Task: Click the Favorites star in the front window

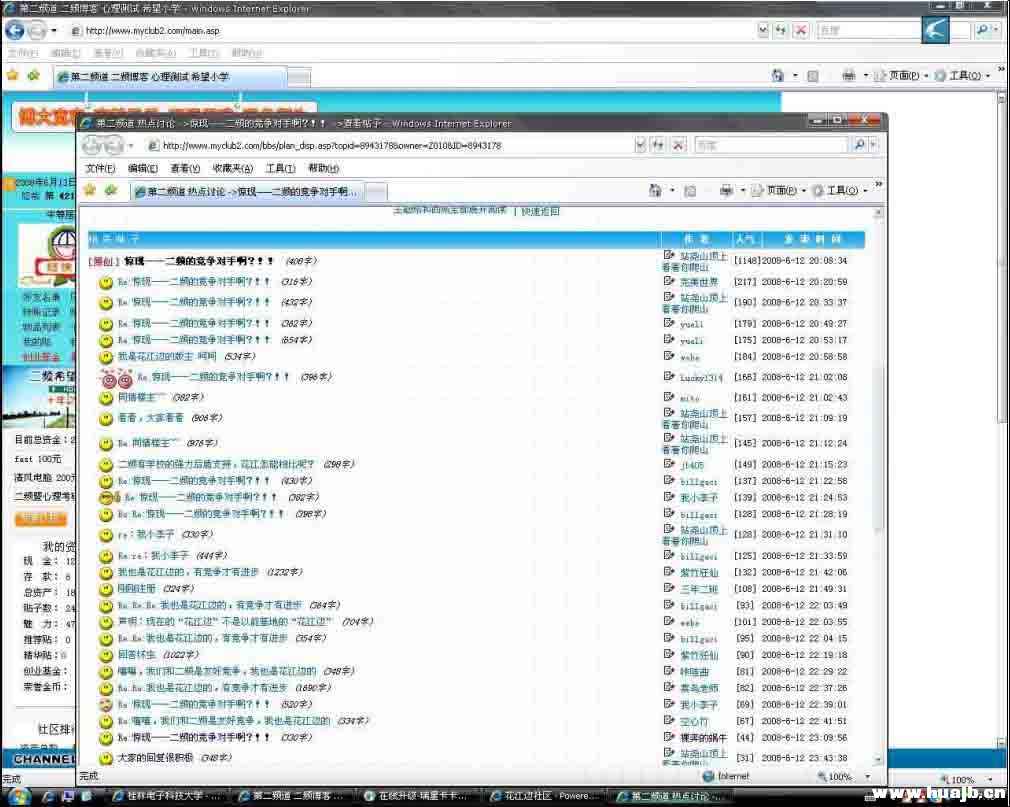Action: pos(90,190)
